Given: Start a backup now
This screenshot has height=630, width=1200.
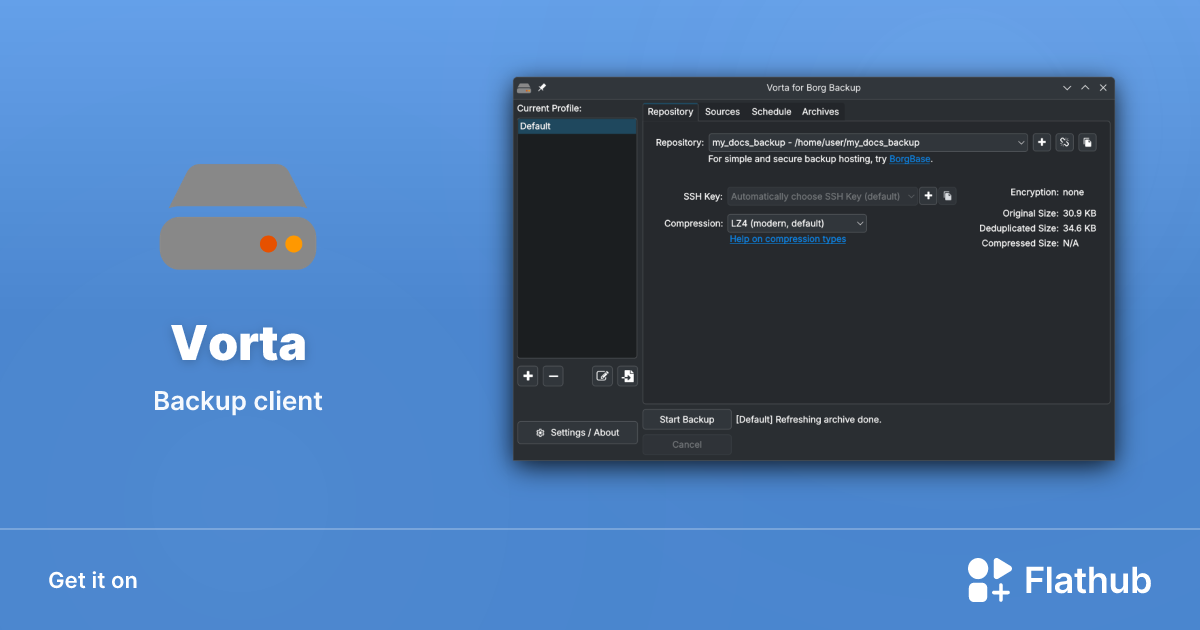Looking at the screenshot, I should click(687, 419).
